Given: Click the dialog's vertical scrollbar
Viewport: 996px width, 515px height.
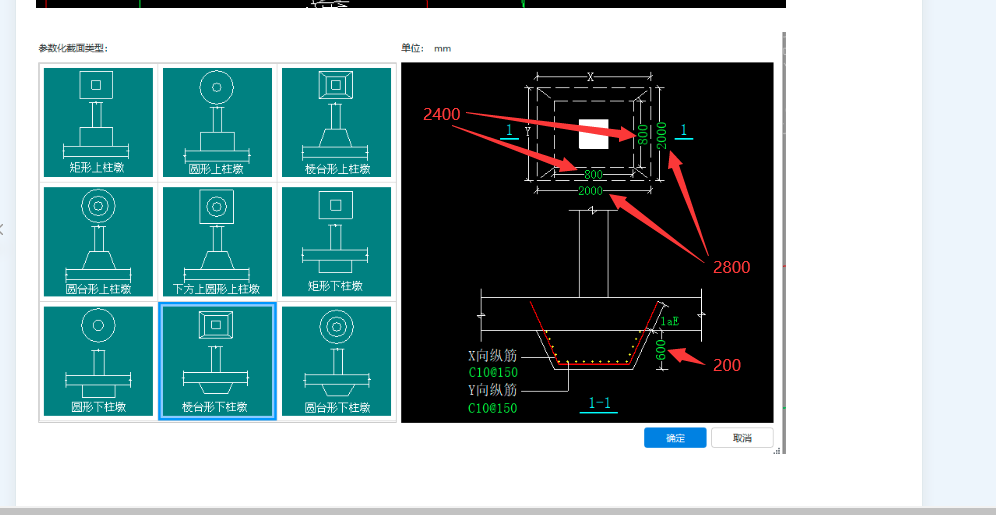Looking at the screenshot, I should click(784, 241).
